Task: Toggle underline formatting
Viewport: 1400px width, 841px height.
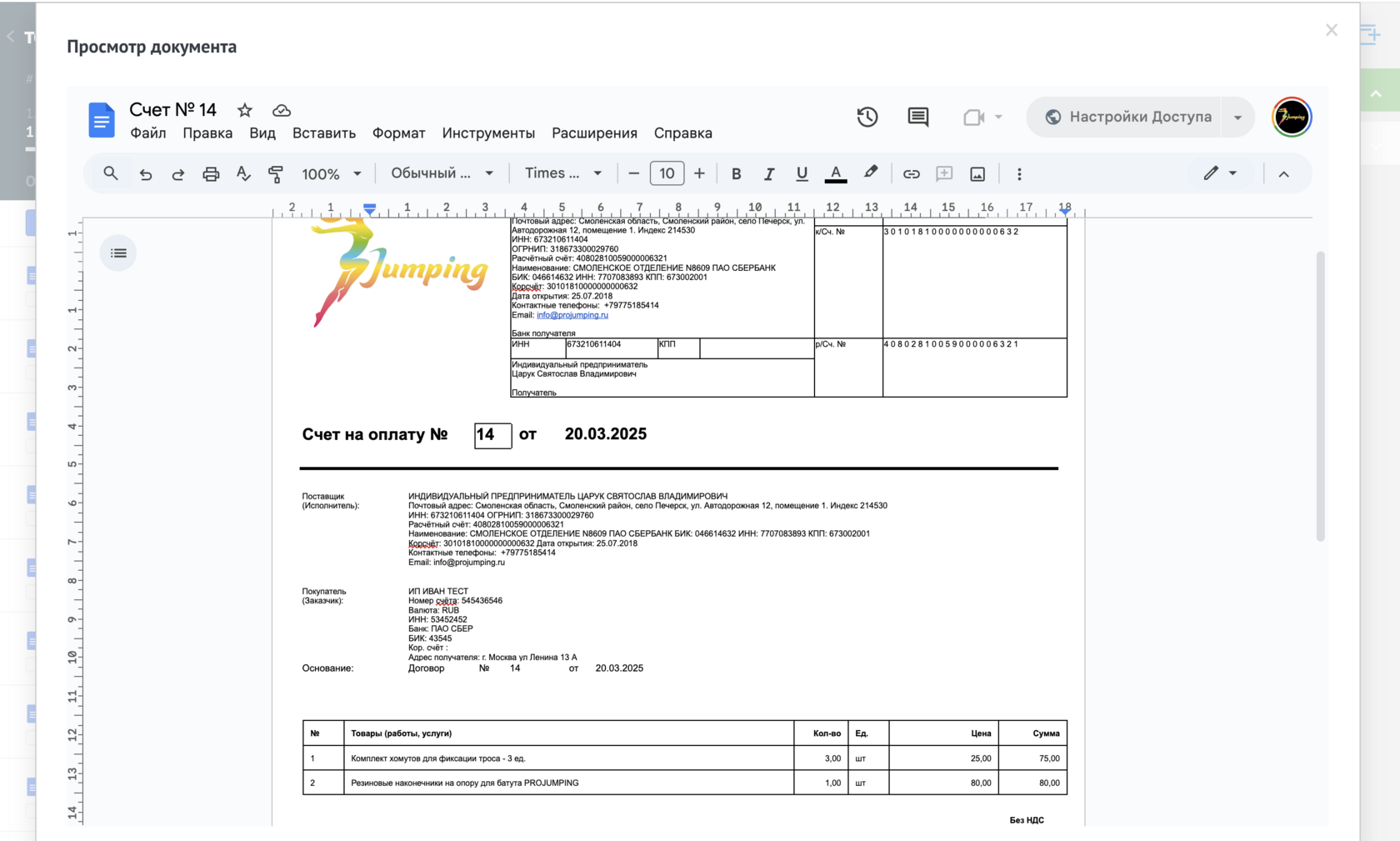Action: (802, 173)
